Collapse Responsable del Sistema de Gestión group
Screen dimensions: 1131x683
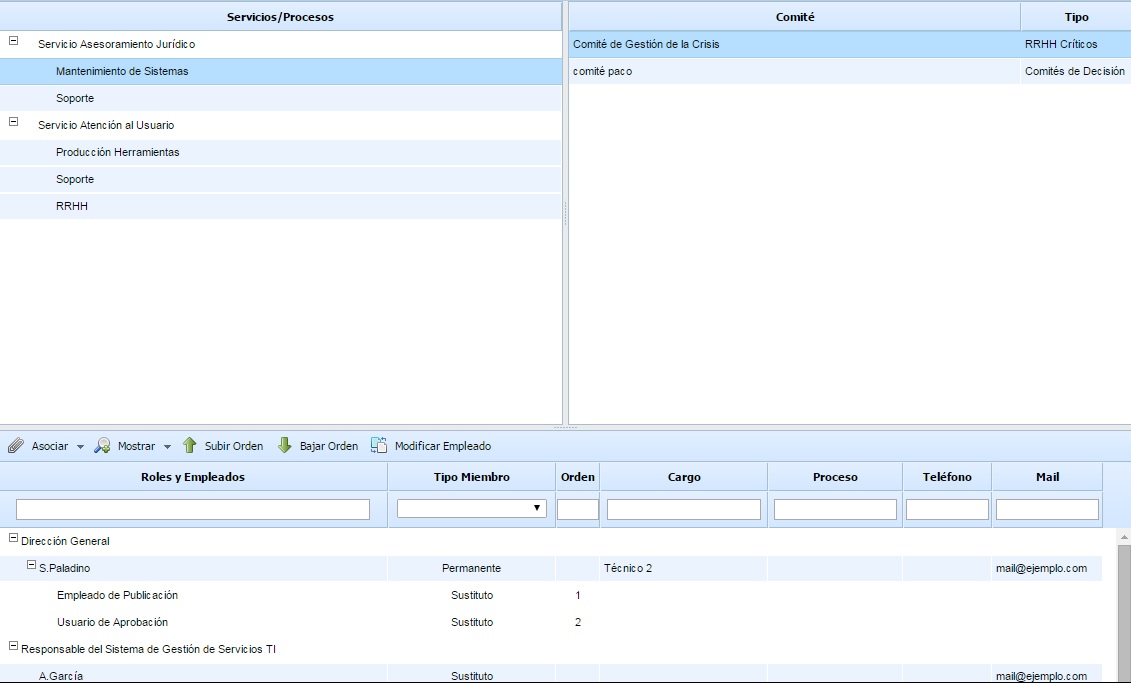pos(14,647)
